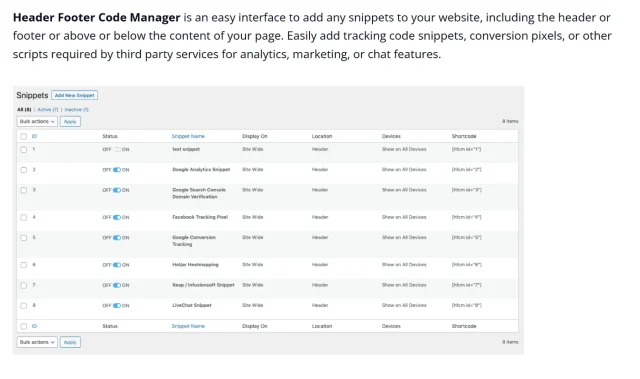Click the Status column header at top
The height and width of the screenshot is (379, 640).
pos(110,136)
